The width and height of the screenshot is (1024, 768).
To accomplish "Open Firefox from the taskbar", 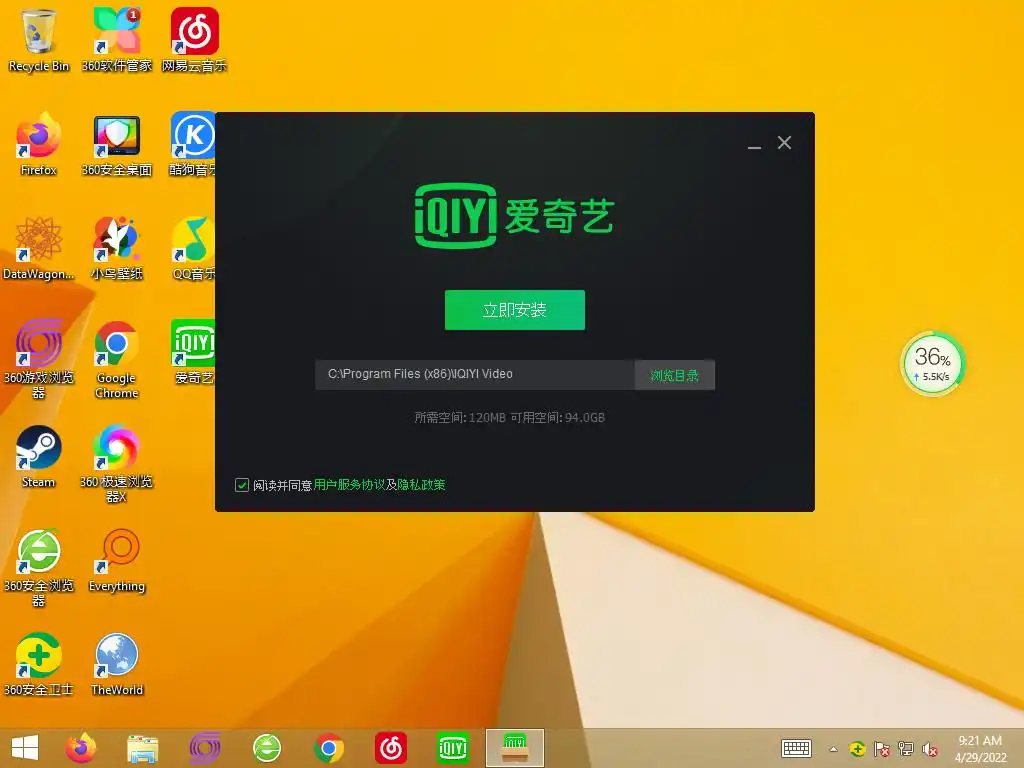I will pyautogui.click(x=81, y=748).
